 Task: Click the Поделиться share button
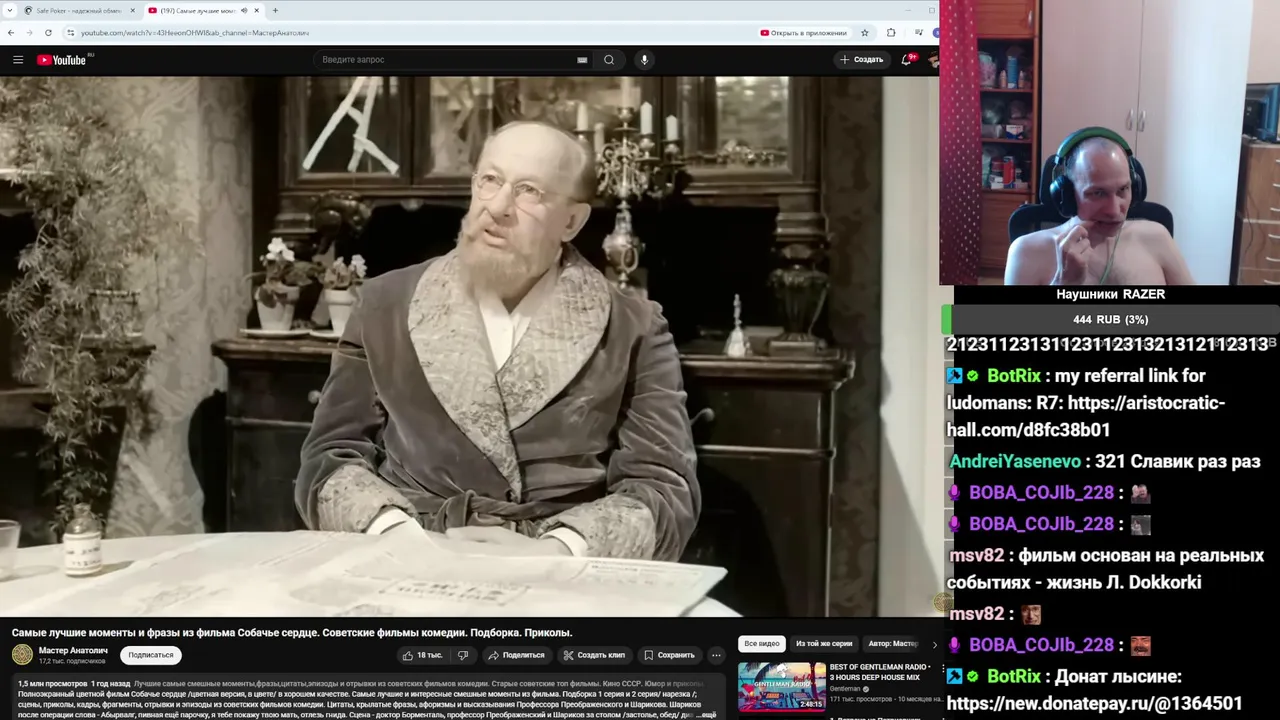(x=516, y=655)
